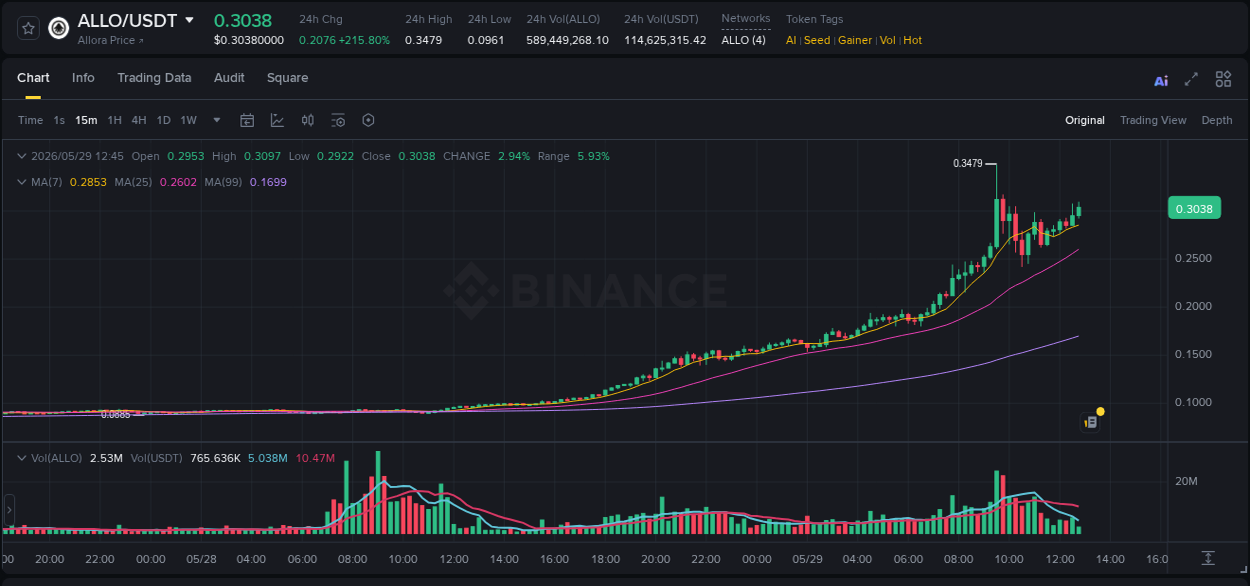Open the Ai assistant icon
The width and height of the screenshot is (1250, 586).
1161,80
